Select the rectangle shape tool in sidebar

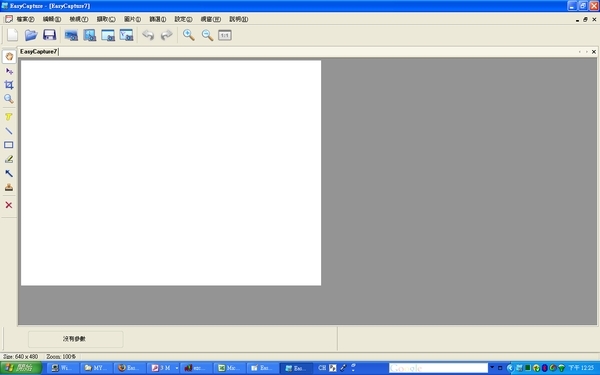(9, 145)
